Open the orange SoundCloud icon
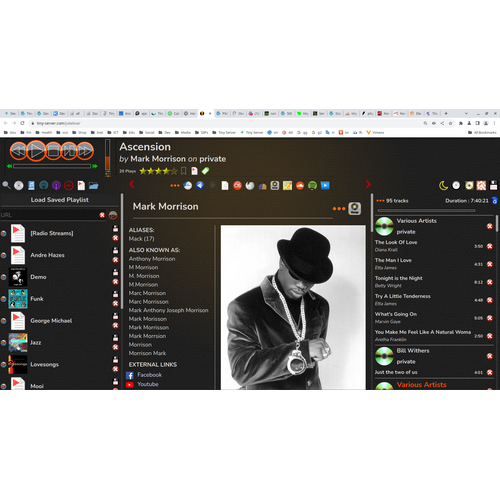500x500 pixels. [x=300, y=185]
